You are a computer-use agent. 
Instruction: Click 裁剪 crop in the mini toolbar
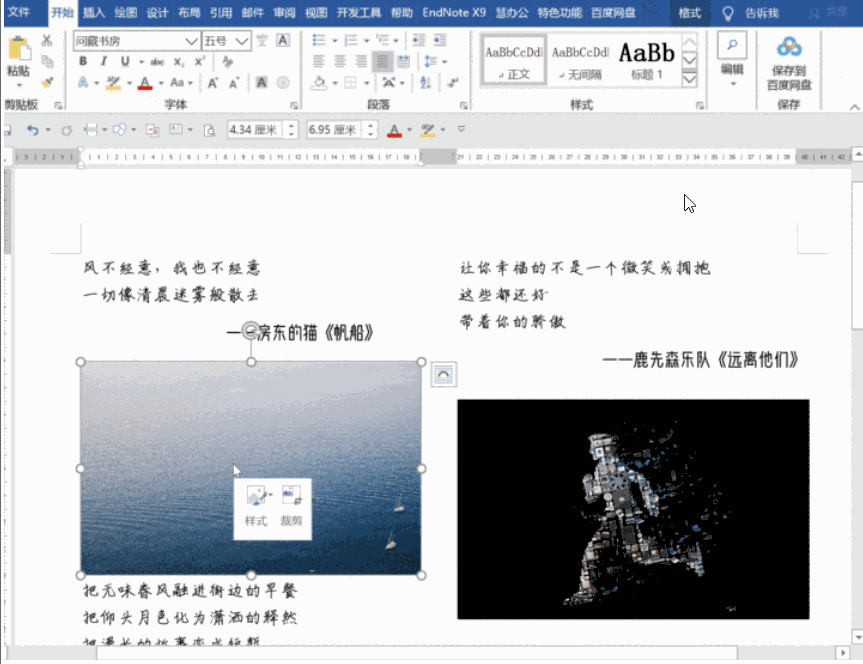coord(291,507)
